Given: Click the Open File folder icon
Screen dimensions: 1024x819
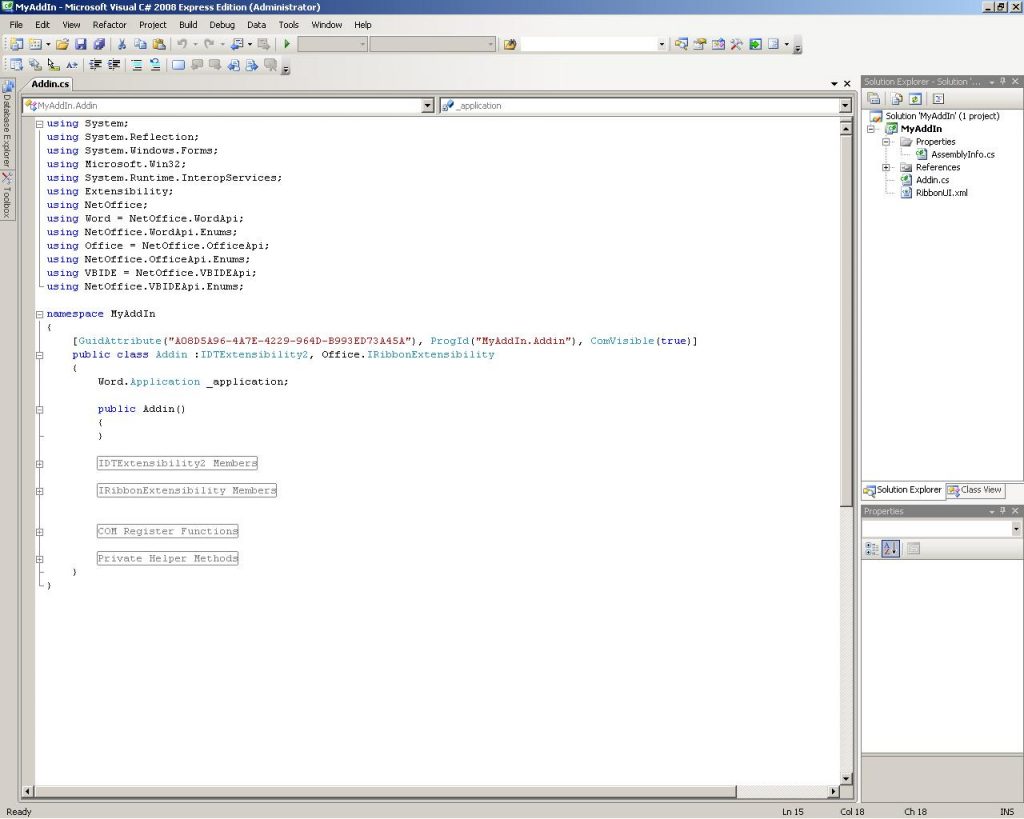Looking at the screenshot, I should click(x=62, y=44).
